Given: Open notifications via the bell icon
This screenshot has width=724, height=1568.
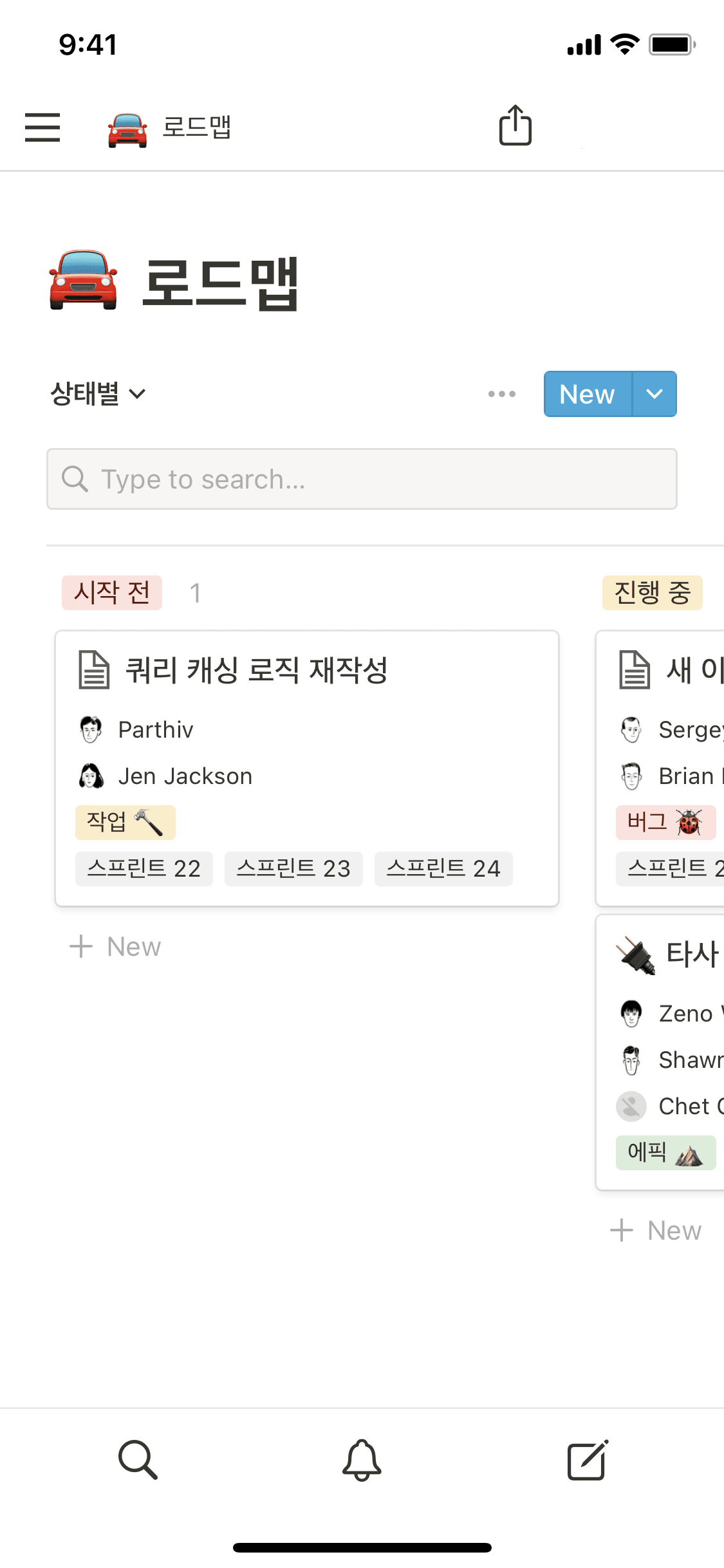Looking at the screenshot, I should coord(362,1460).
